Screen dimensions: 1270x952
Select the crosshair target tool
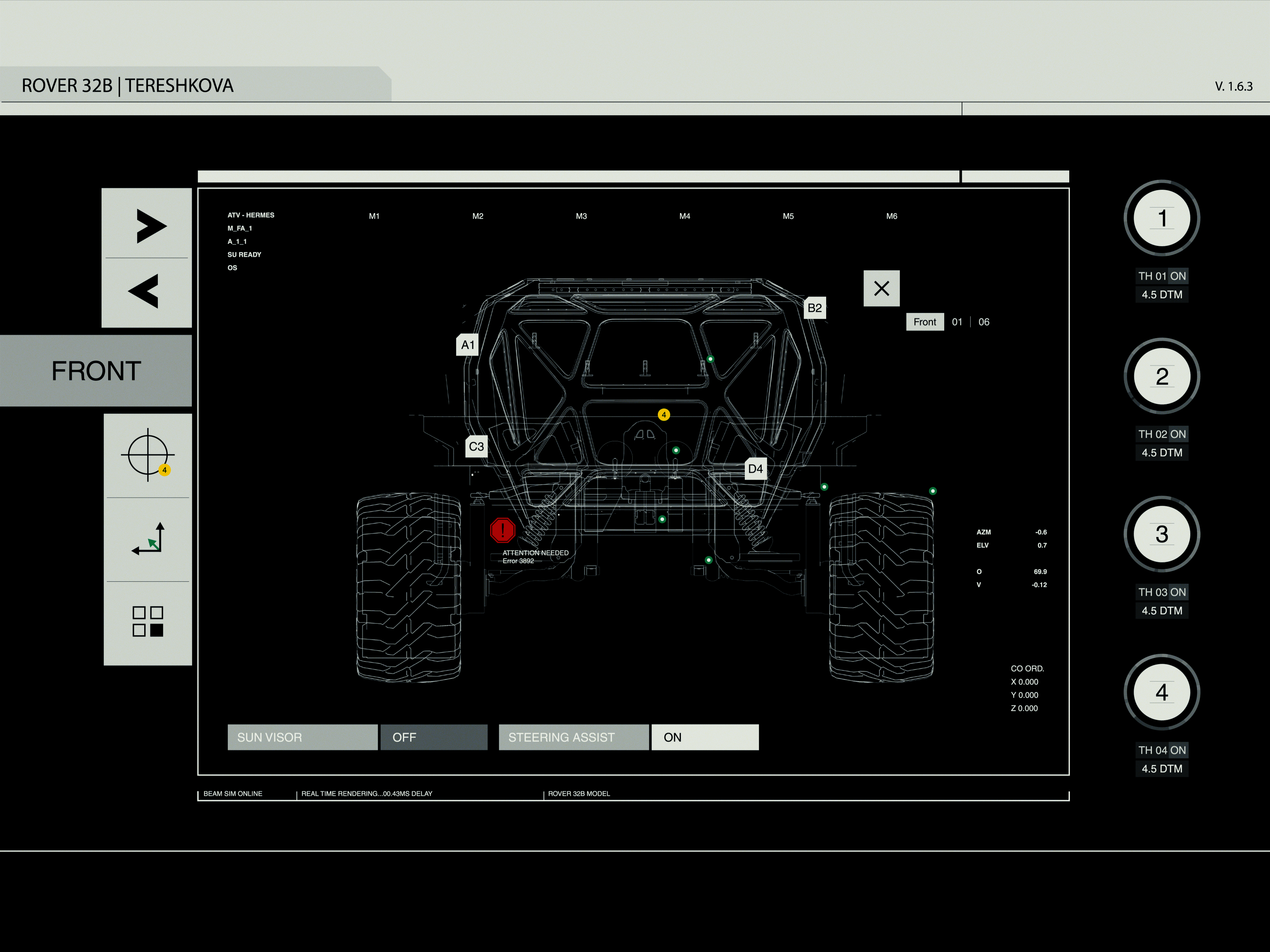pyautogui.click(x=148, y=455)
